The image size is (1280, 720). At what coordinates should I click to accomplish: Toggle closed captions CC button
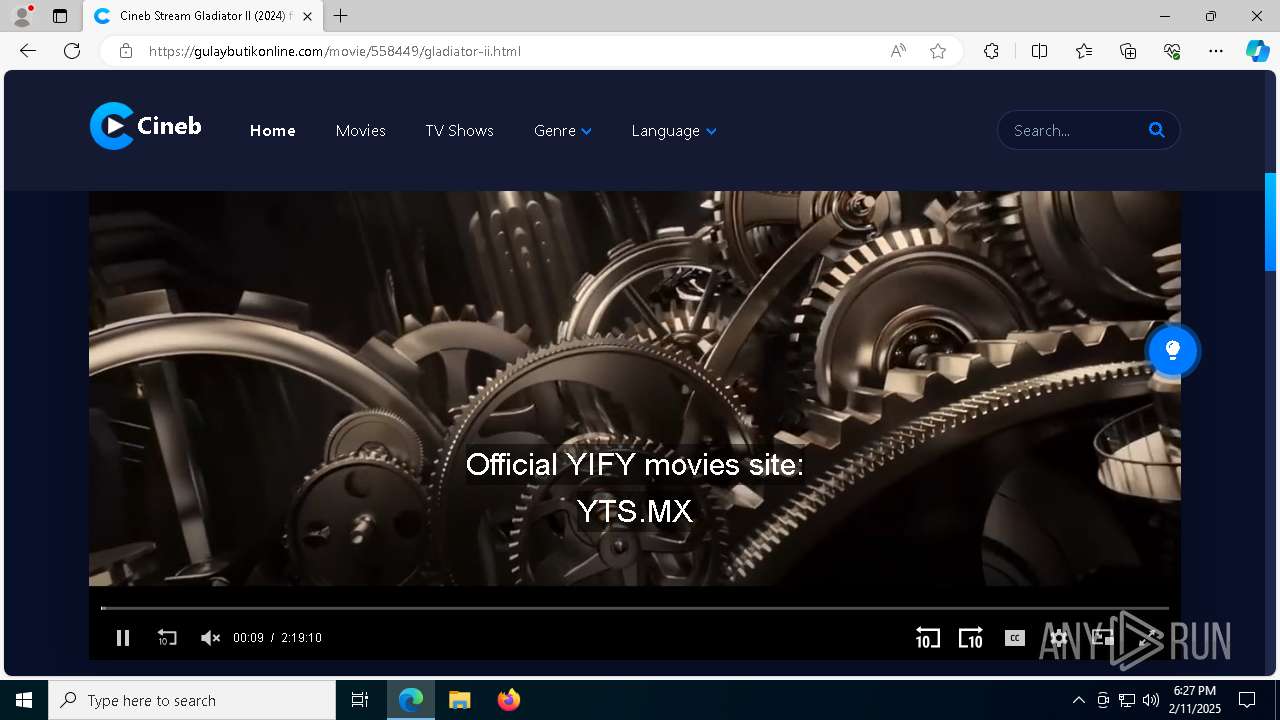[1014, 637]
